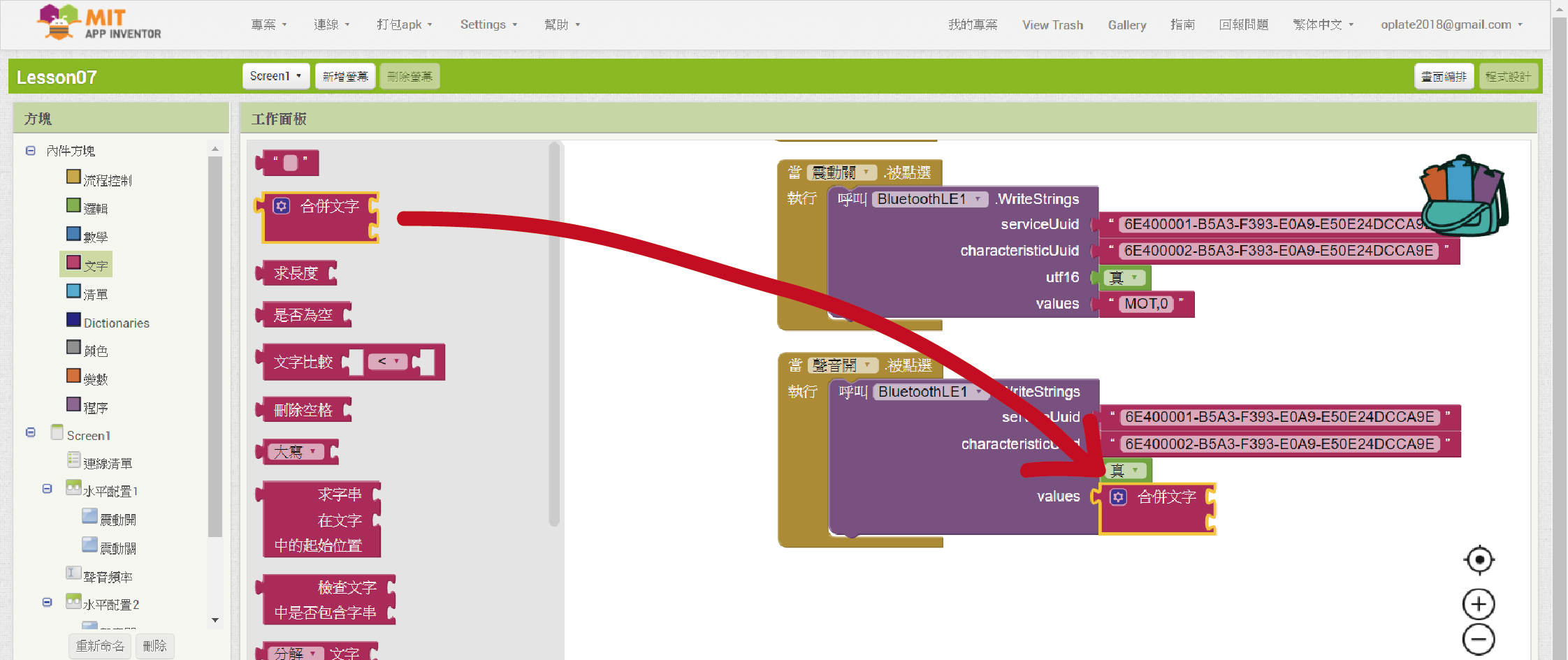Click the center workspace target icon

(x=1479, y=559)
